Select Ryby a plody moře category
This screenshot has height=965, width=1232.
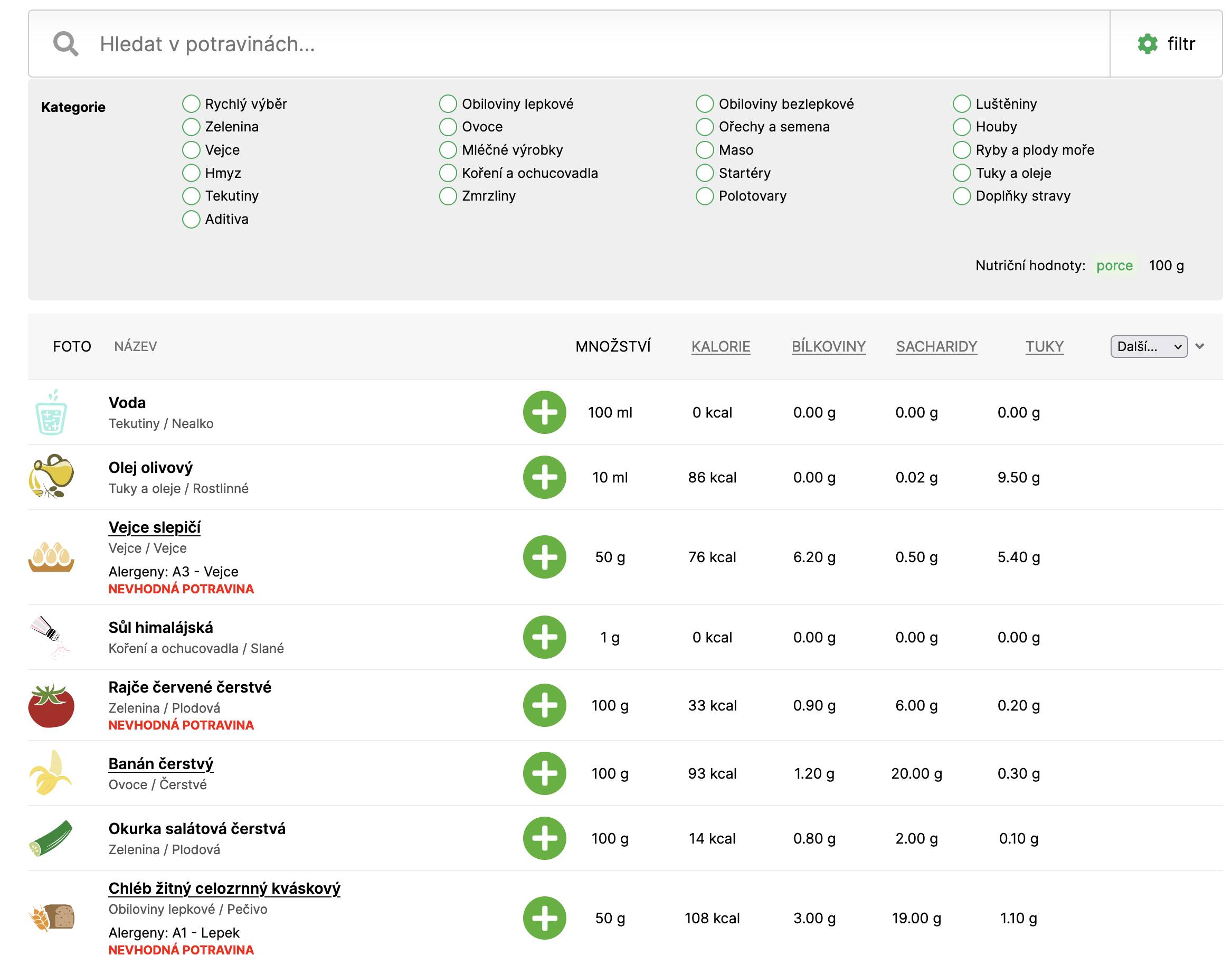(x=961, y=150)
